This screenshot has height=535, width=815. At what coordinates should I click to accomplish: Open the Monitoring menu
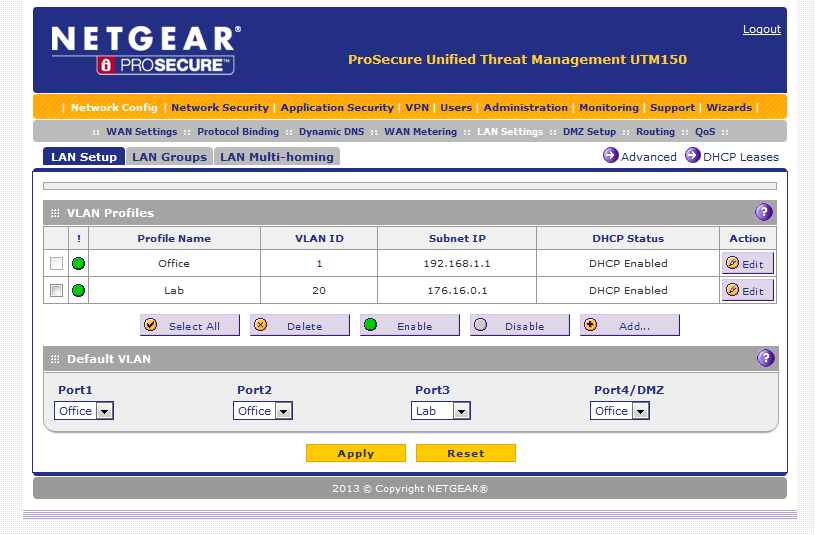pos(609,108)
